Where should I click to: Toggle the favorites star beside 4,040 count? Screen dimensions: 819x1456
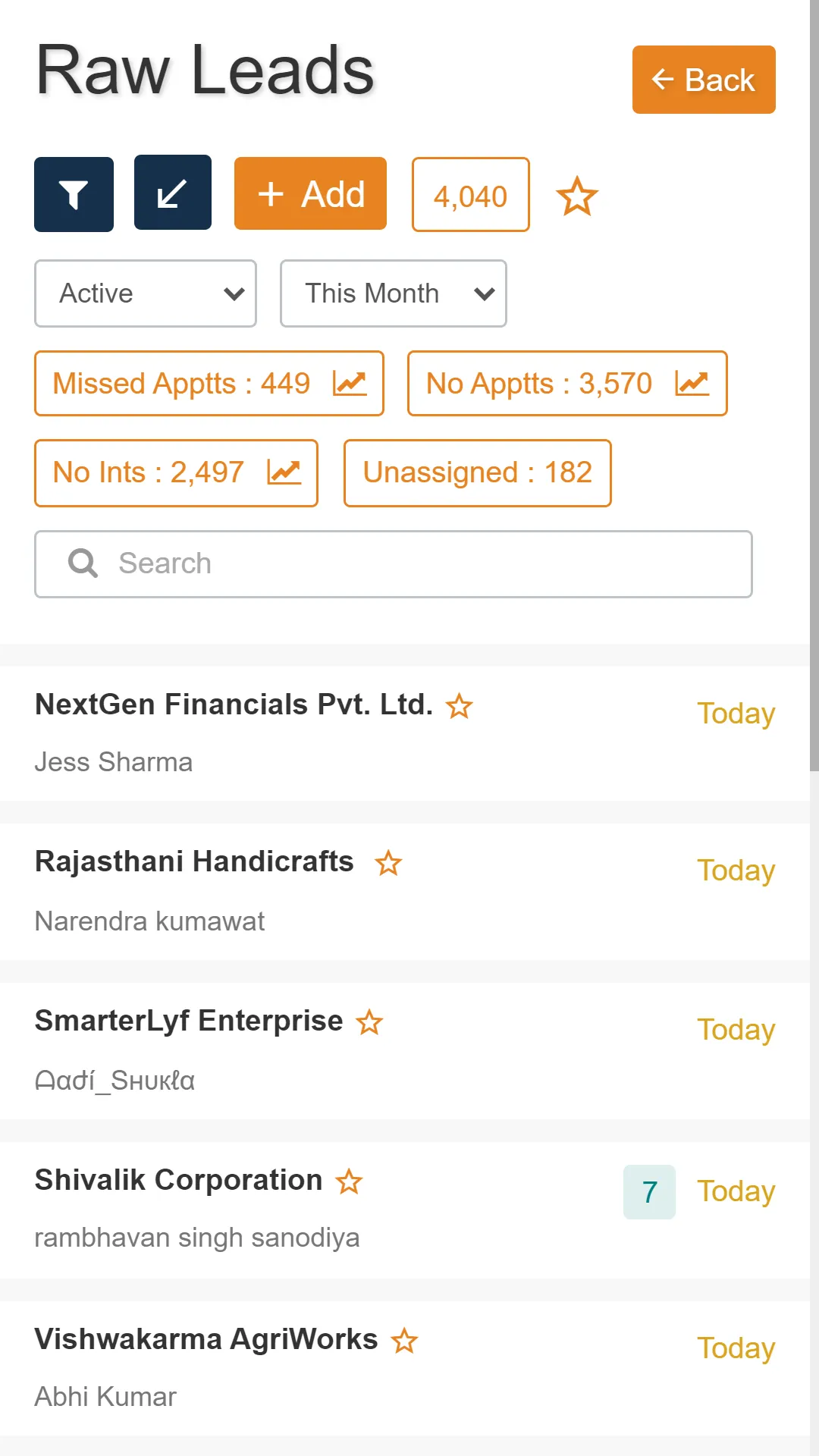point(577,196)
